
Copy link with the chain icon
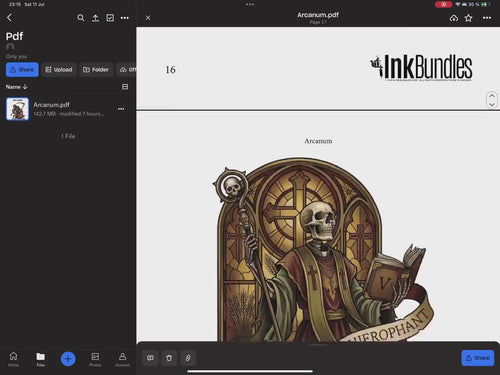click(x=188, y=358)
